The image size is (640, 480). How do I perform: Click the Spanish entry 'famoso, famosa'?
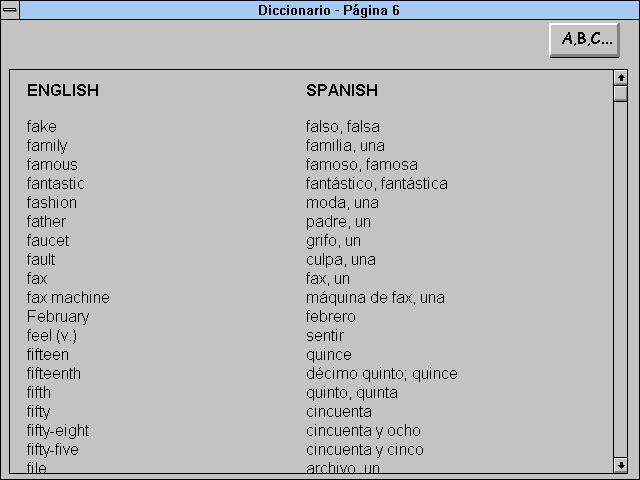click(362, 165)
